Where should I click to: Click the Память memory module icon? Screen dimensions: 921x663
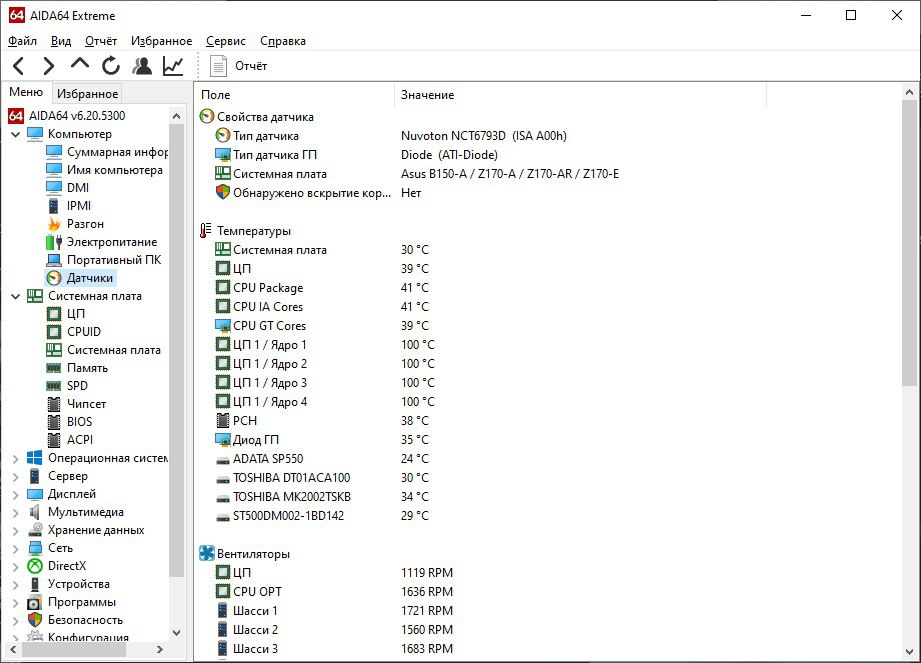click(x=54, y=368)
